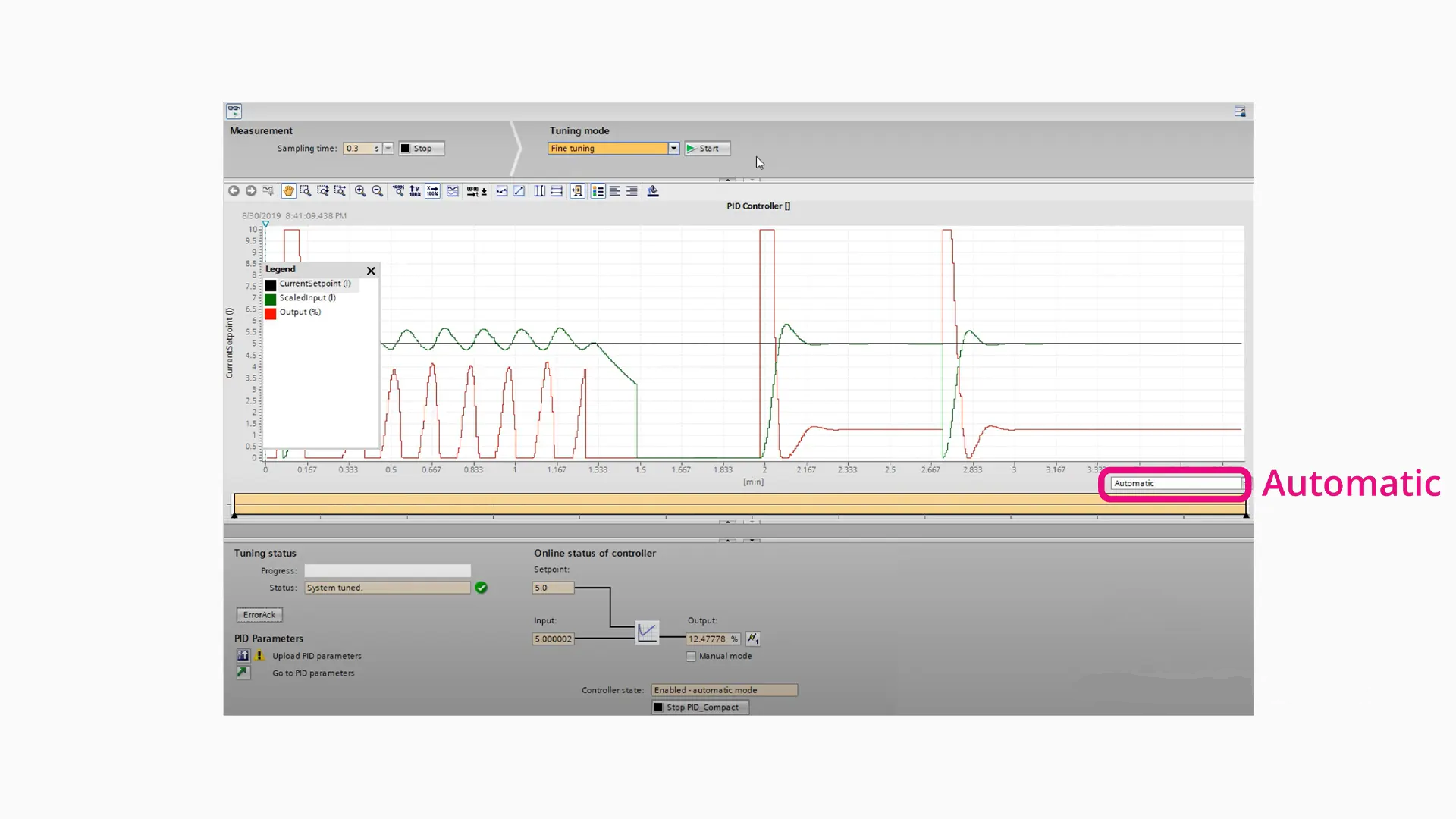Click the top-left commissioning panel icon

pos(234,111)
